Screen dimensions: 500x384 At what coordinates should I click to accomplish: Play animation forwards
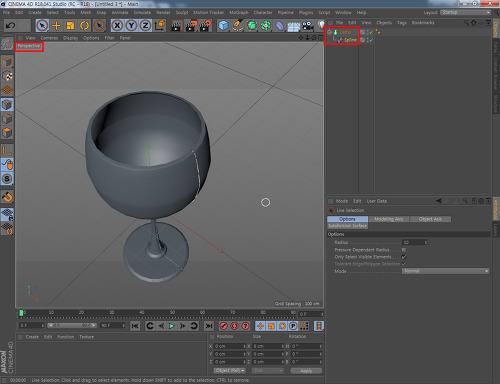pos(172,326)
